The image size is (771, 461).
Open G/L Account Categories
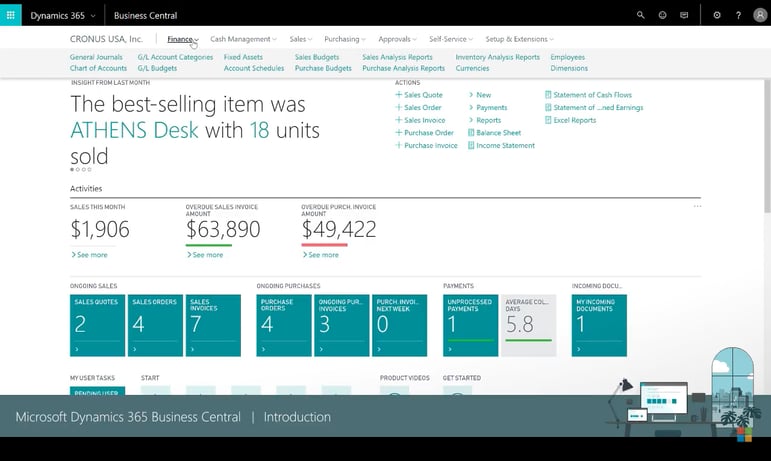(x=175, y=57)
